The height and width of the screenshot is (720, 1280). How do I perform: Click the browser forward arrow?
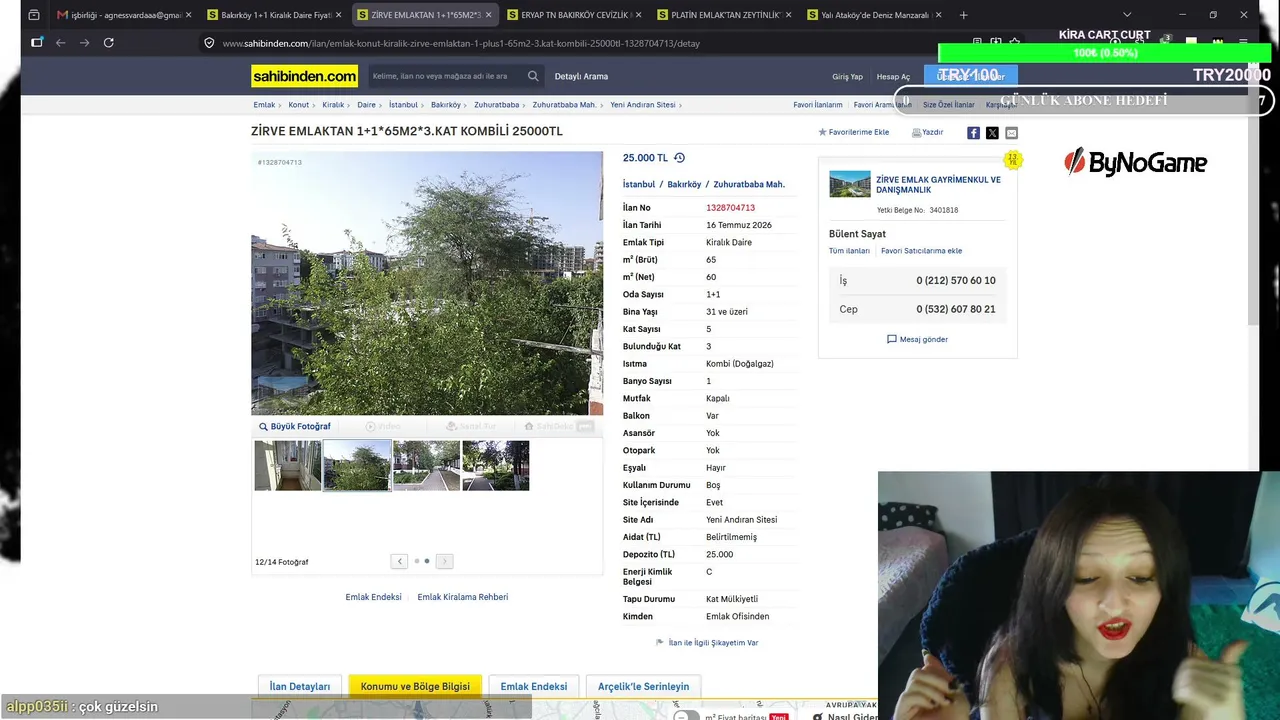point(84,43)
